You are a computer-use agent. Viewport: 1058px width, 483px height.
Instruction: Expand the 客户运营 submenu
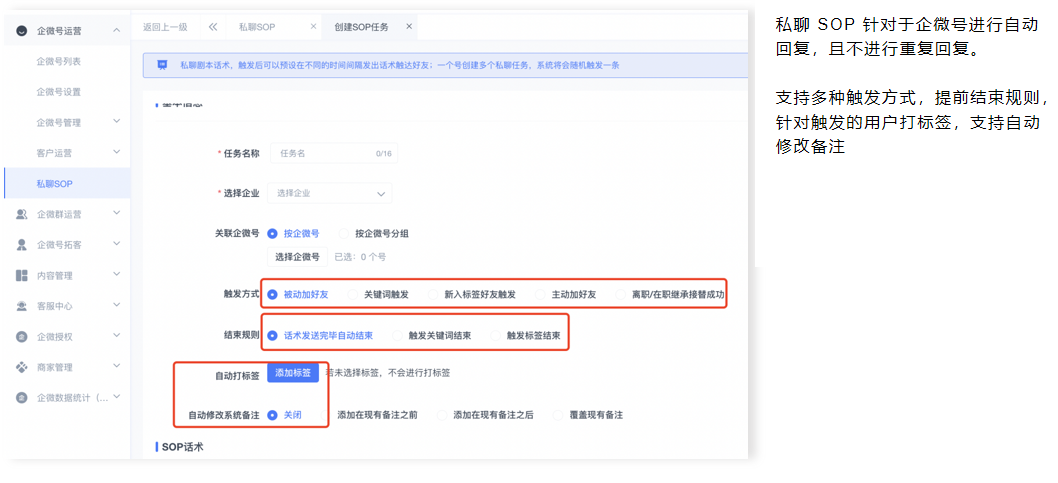pos(117,152)
